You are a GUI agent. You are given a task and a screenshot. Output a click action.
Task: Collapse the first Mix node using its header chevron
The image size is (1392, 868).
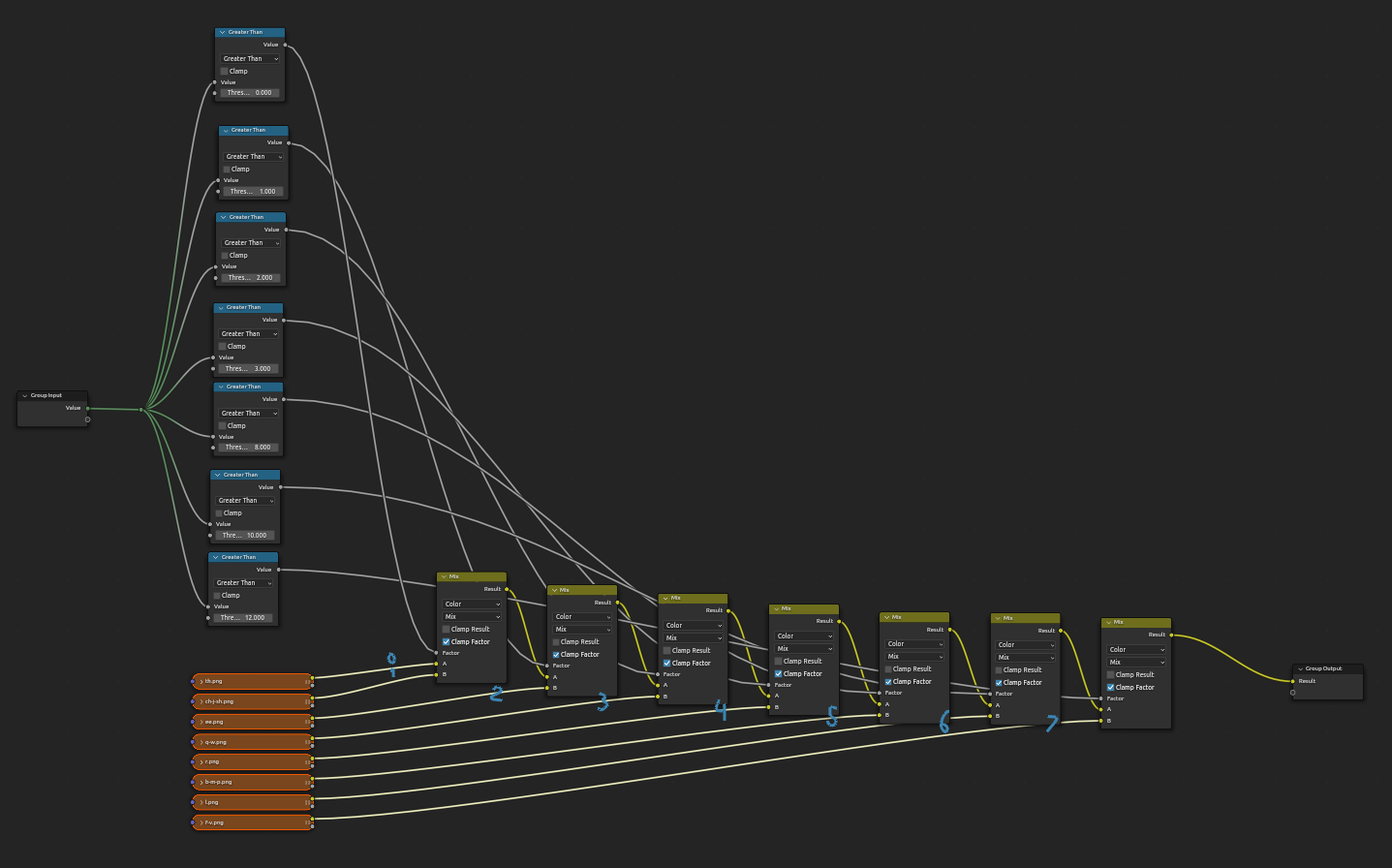pos(444,575)
